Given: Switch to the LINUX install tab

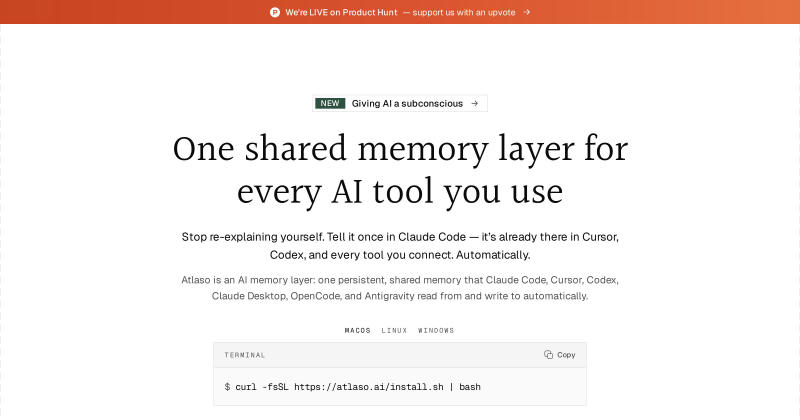Looking at the screenshot, I should click(x=394, y=331).
